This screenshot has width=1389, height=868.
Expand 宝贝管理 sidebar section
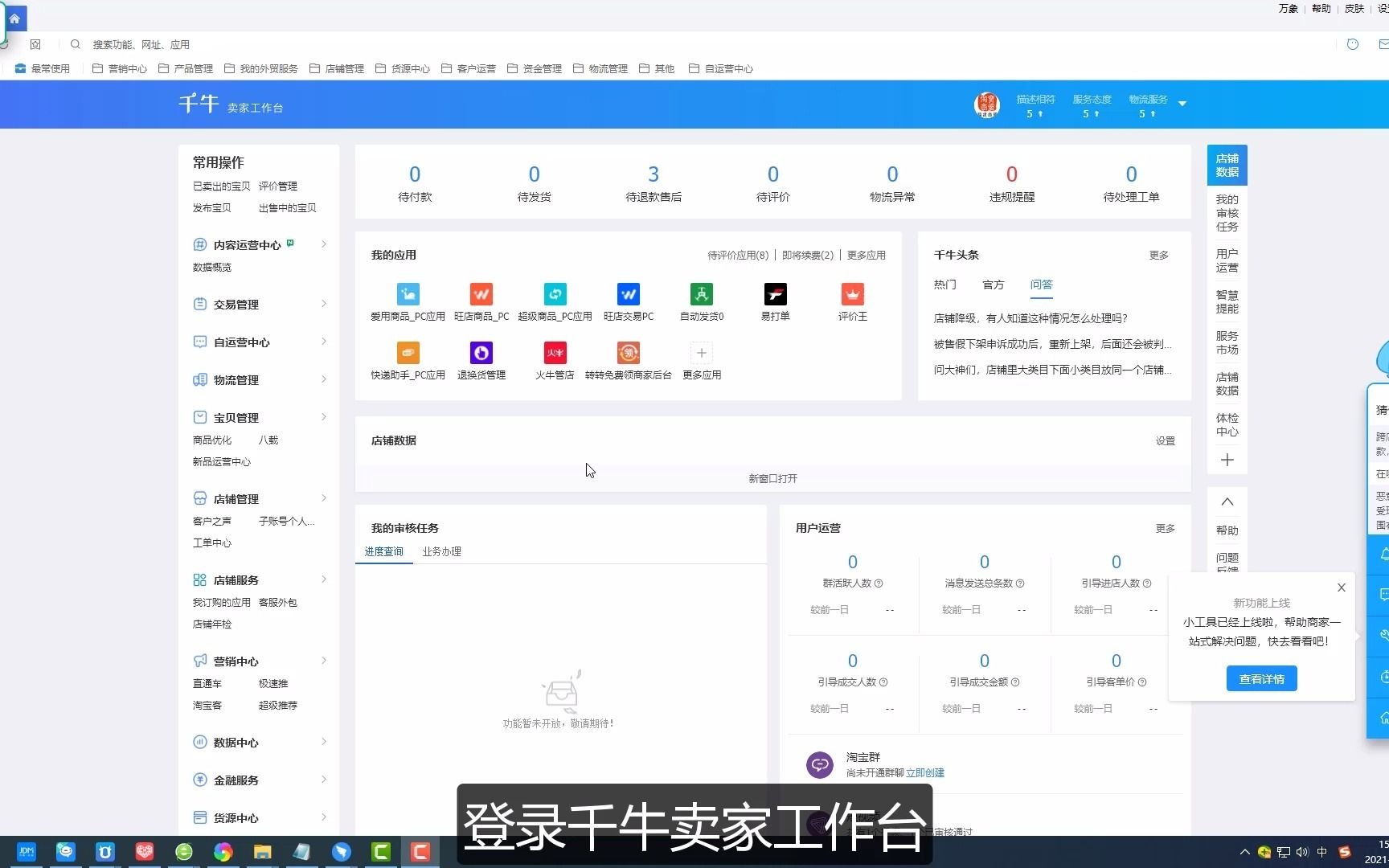[x=324, y=417]
